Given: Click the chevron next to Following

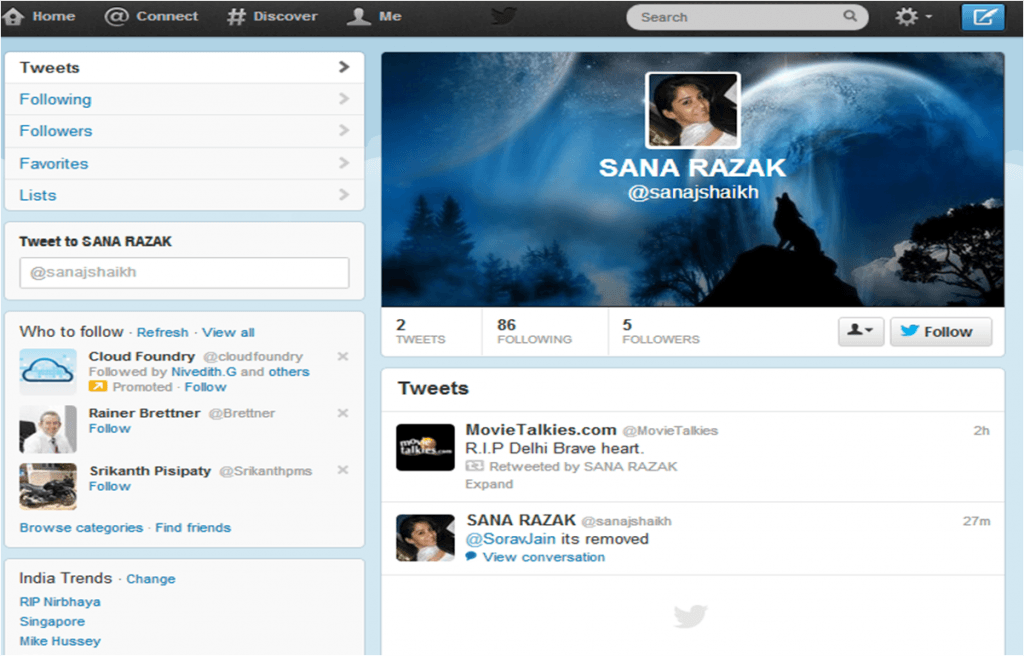Looking at the screenshot, I should [x=344, y=99].
